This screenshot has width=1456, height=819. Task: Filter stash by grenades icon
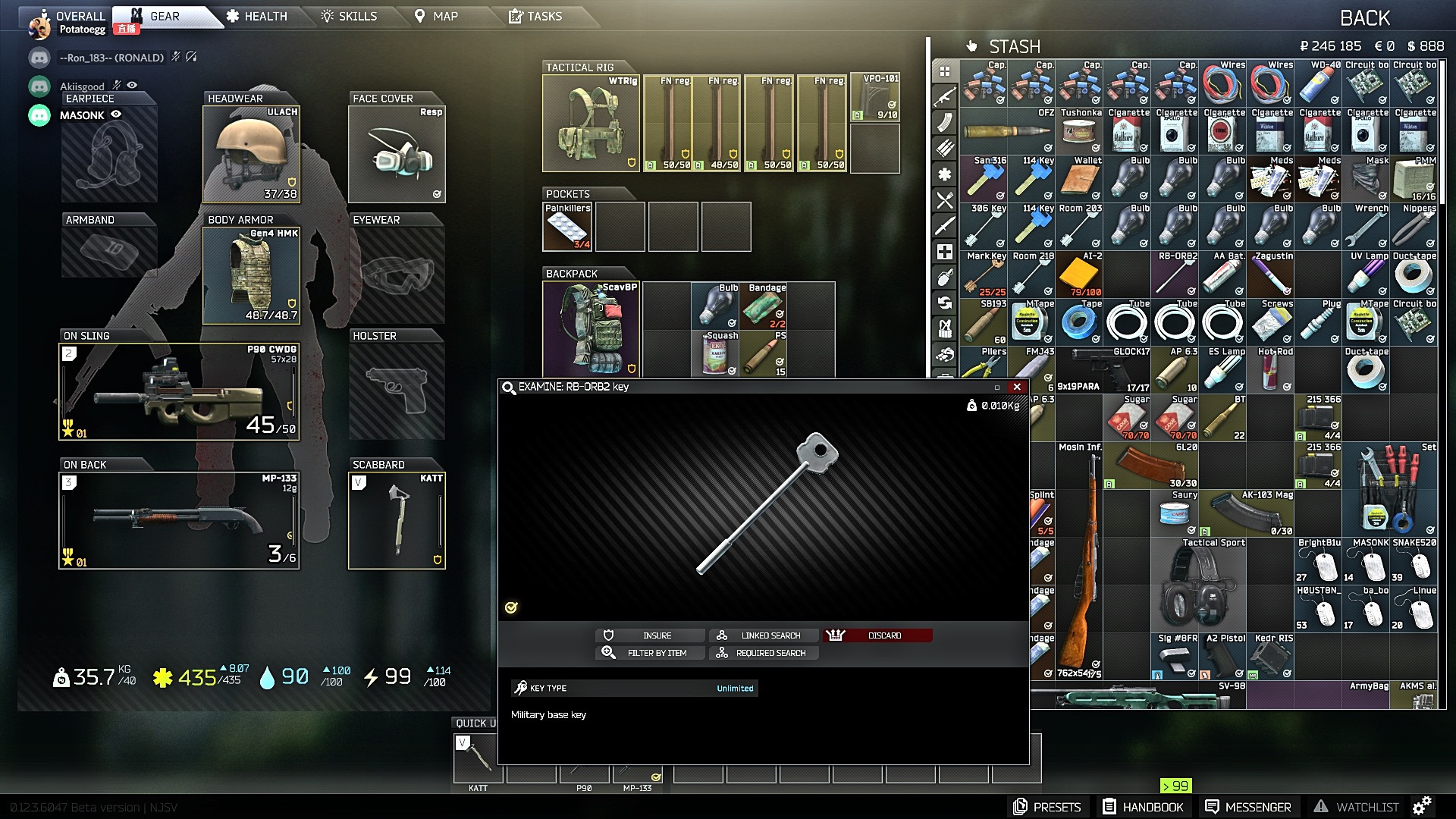(x=945, y=278)
